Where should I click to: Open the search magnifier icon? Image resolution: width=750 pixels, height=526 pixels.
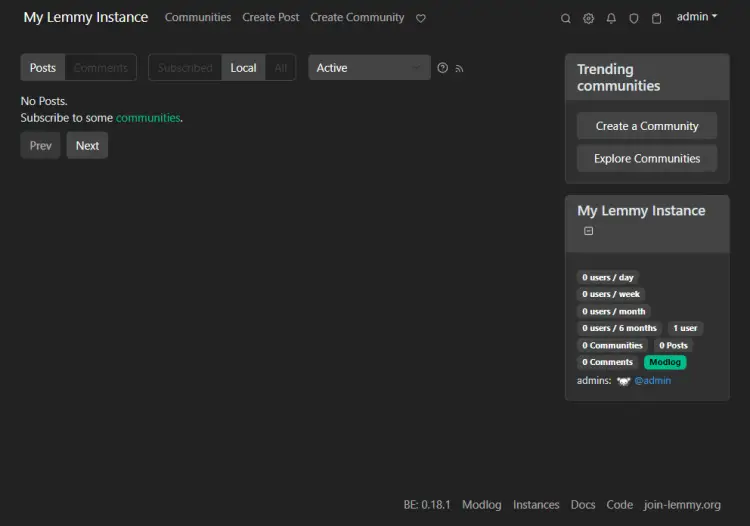click(x=565, y=19)
